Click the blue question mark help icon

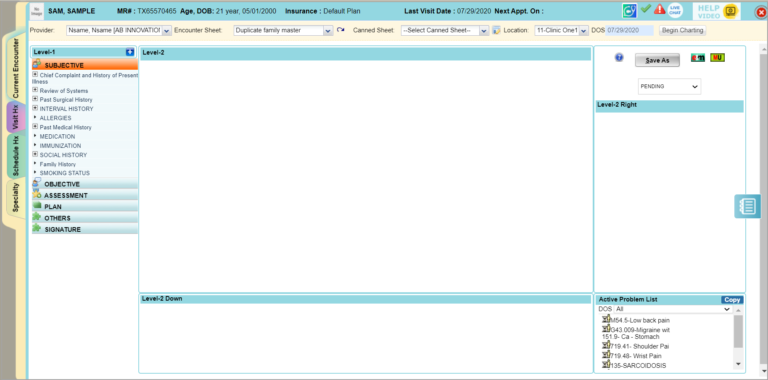coord(619,58)
